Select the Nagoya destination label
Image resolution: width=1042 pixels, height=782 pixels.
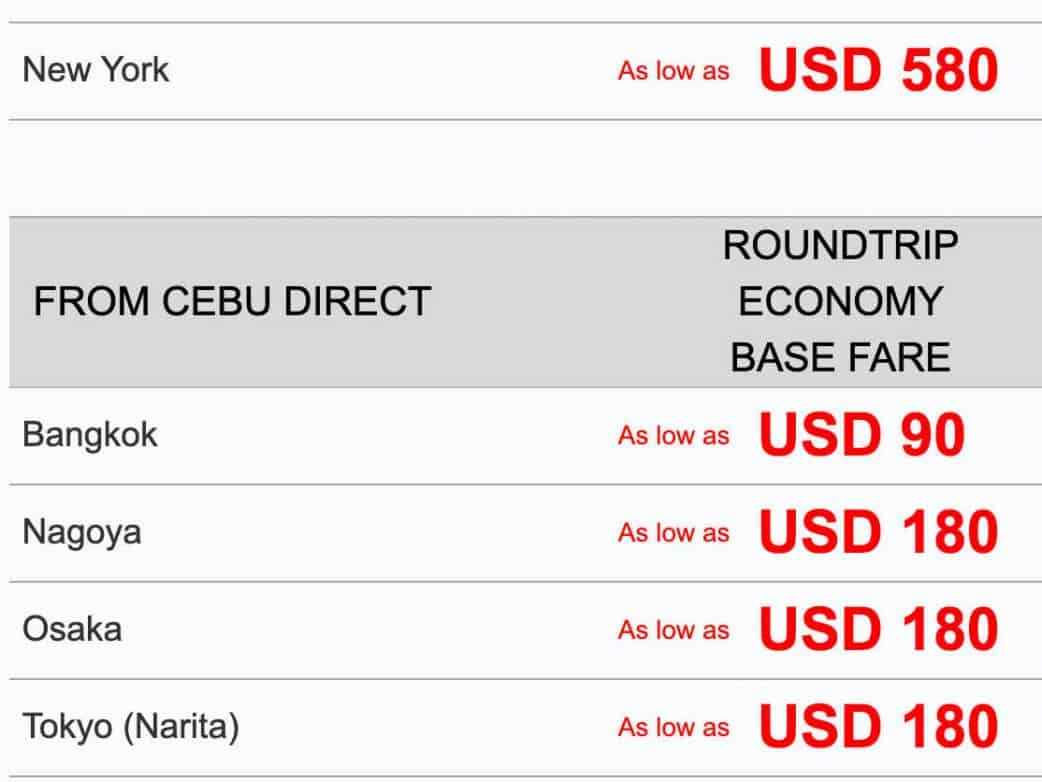point(82,532)
